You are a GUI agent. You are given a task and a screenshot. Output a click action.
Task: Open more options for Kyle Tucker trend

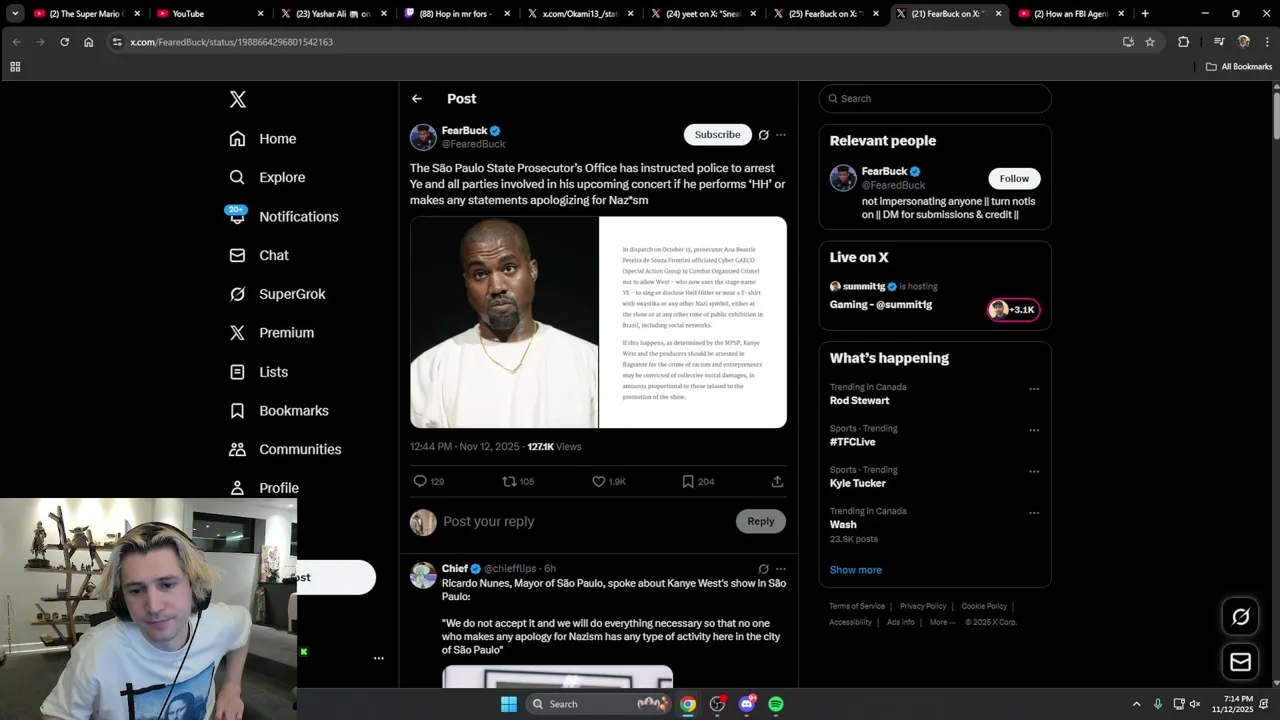(x=1034, y=471)
